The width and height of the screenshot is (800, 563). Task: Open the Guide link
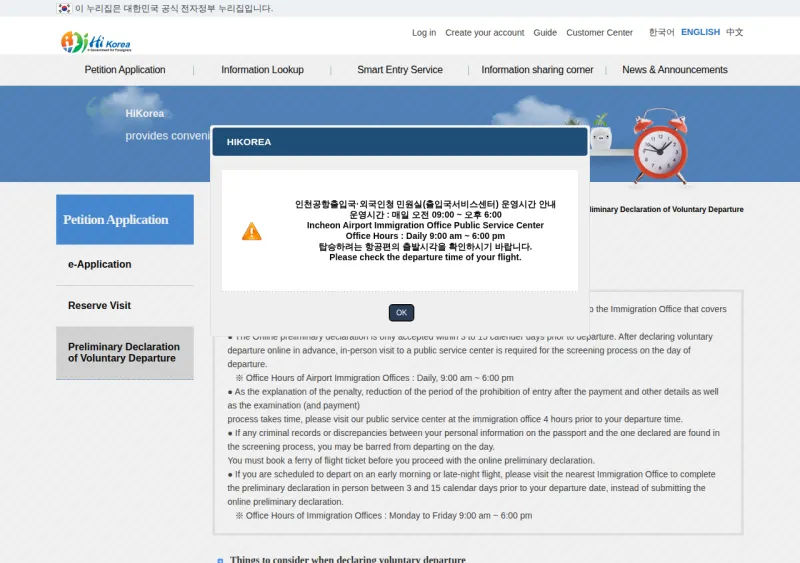pyautogui.click(x=545, y=33)
